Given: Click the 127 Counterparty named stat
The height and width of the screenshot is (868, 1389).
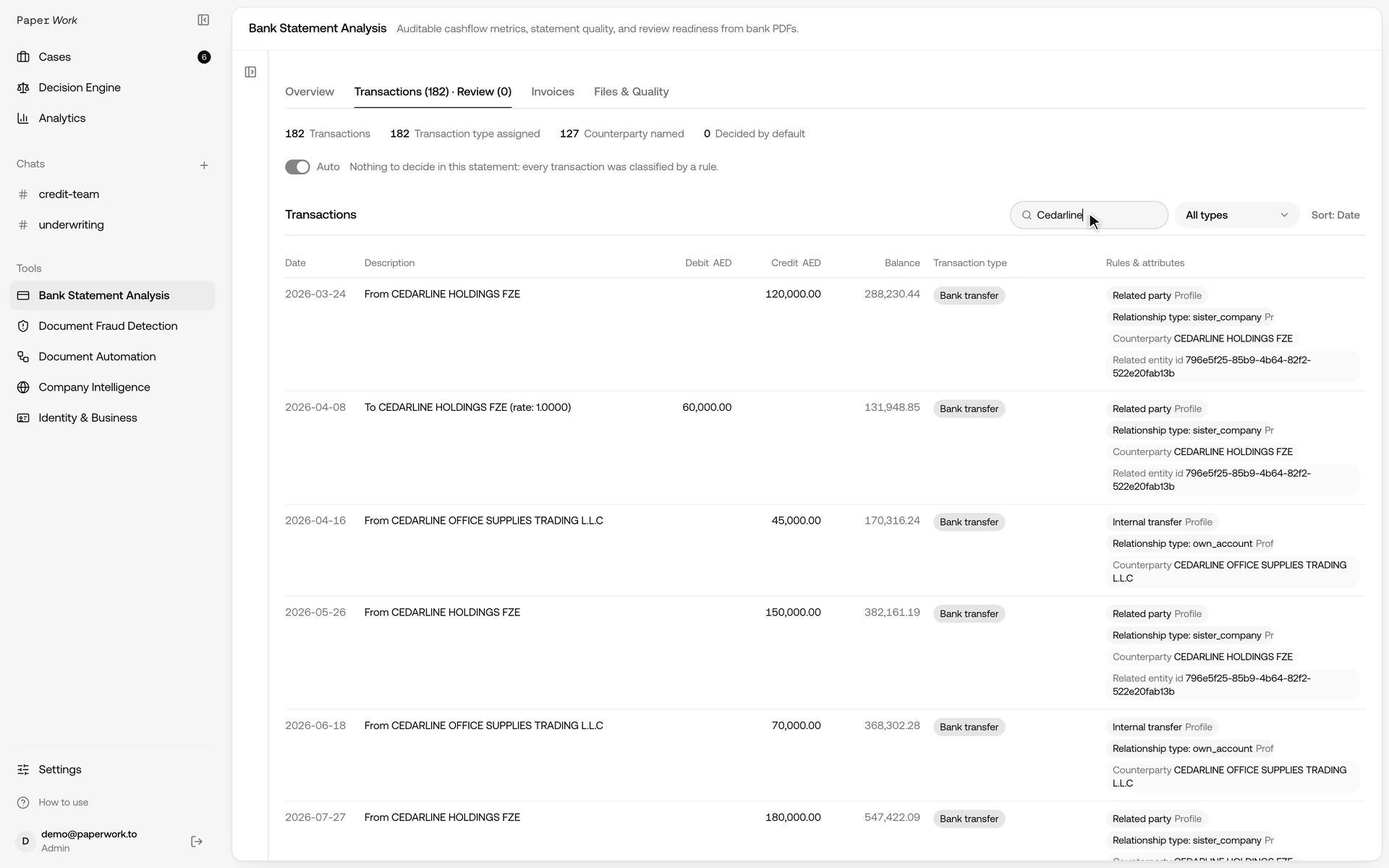Looking at the screenshot, I should click(621, 135).
